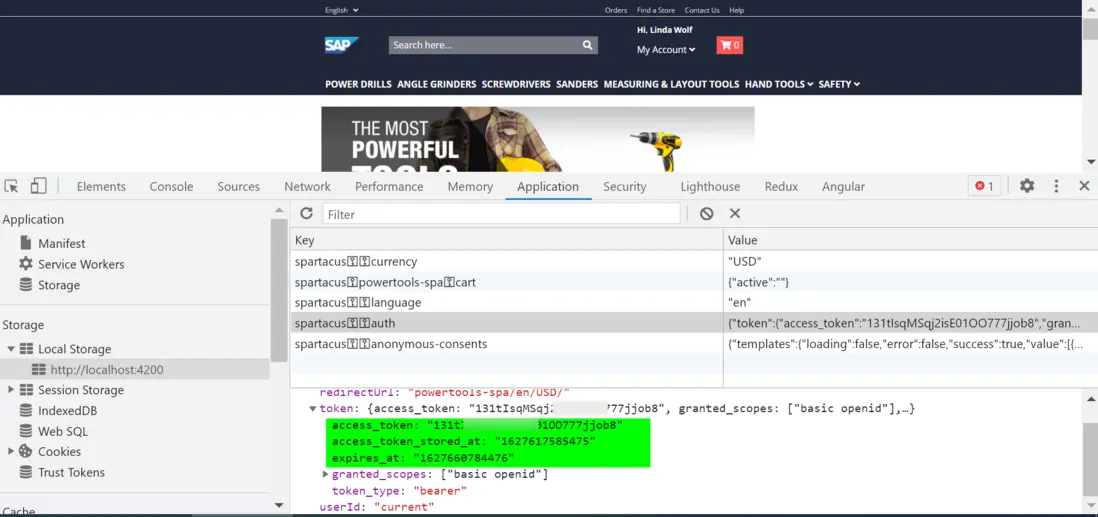Open the My Account dropdown

pyautogui.click(x=666, y=50)
